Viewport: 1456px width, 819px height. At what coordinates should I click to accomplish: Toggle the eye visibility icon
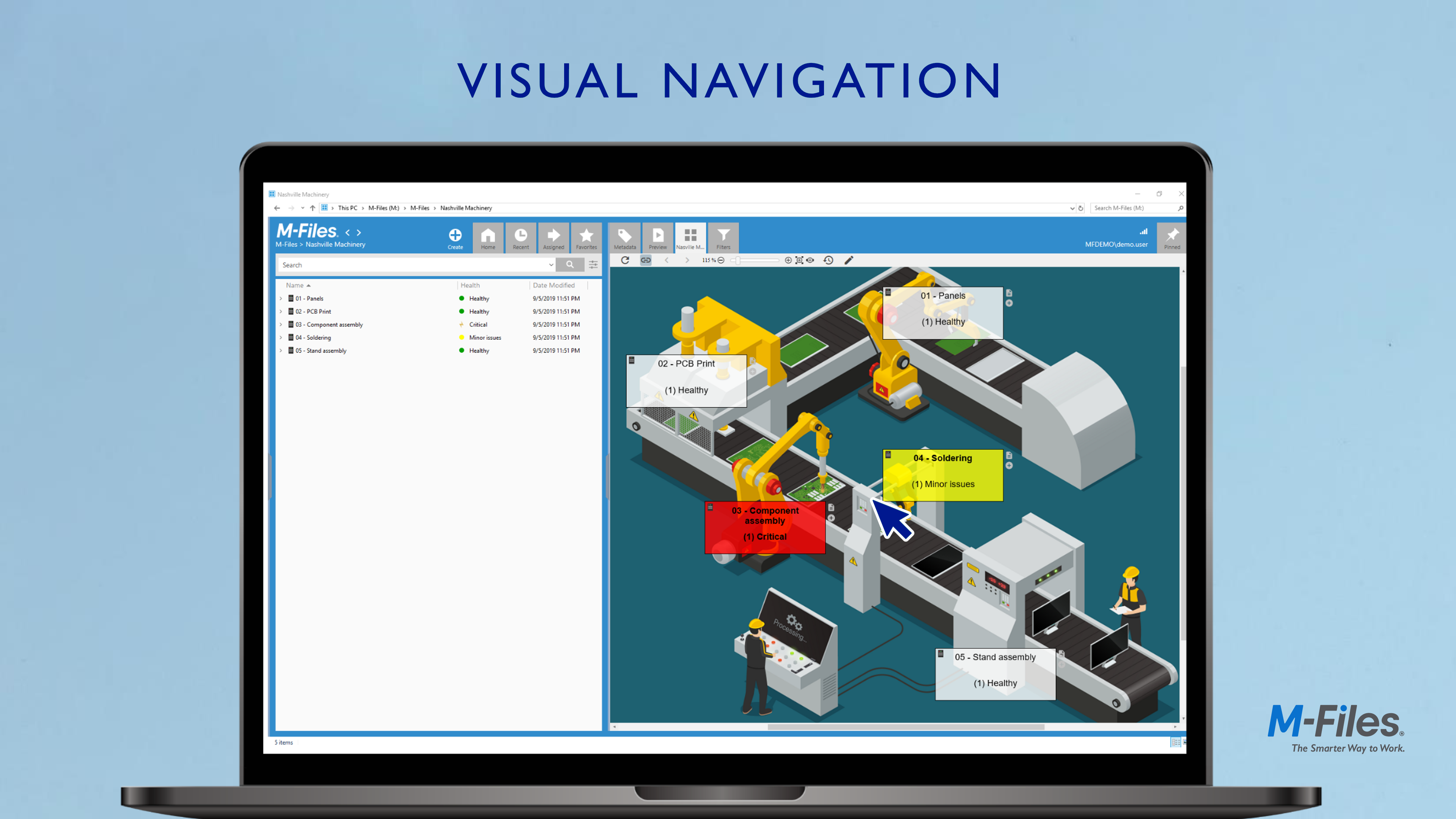(x=810, y=260)
